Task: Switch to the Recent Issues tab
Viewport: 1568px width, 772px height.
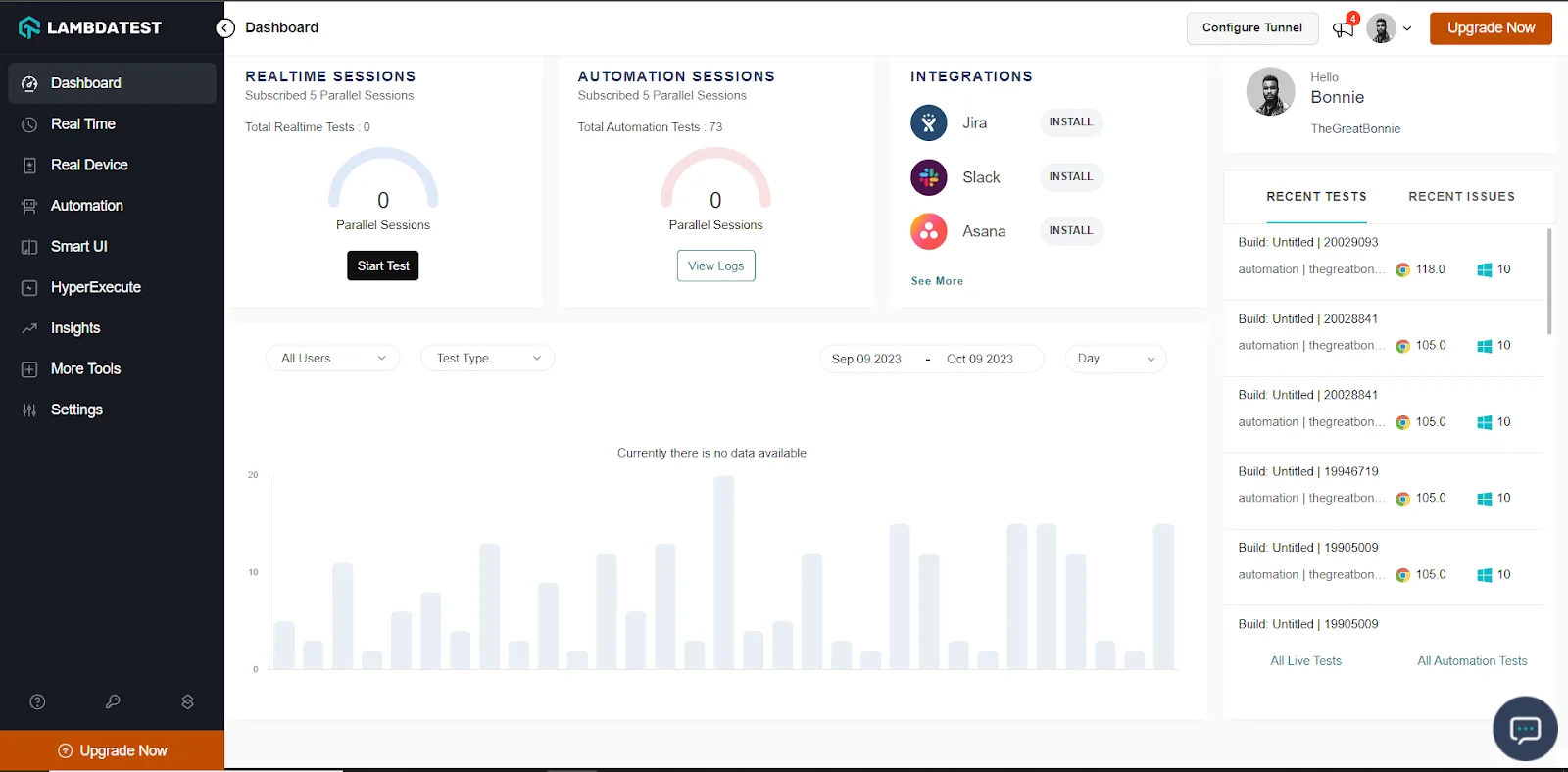Action: (1461, 197)
